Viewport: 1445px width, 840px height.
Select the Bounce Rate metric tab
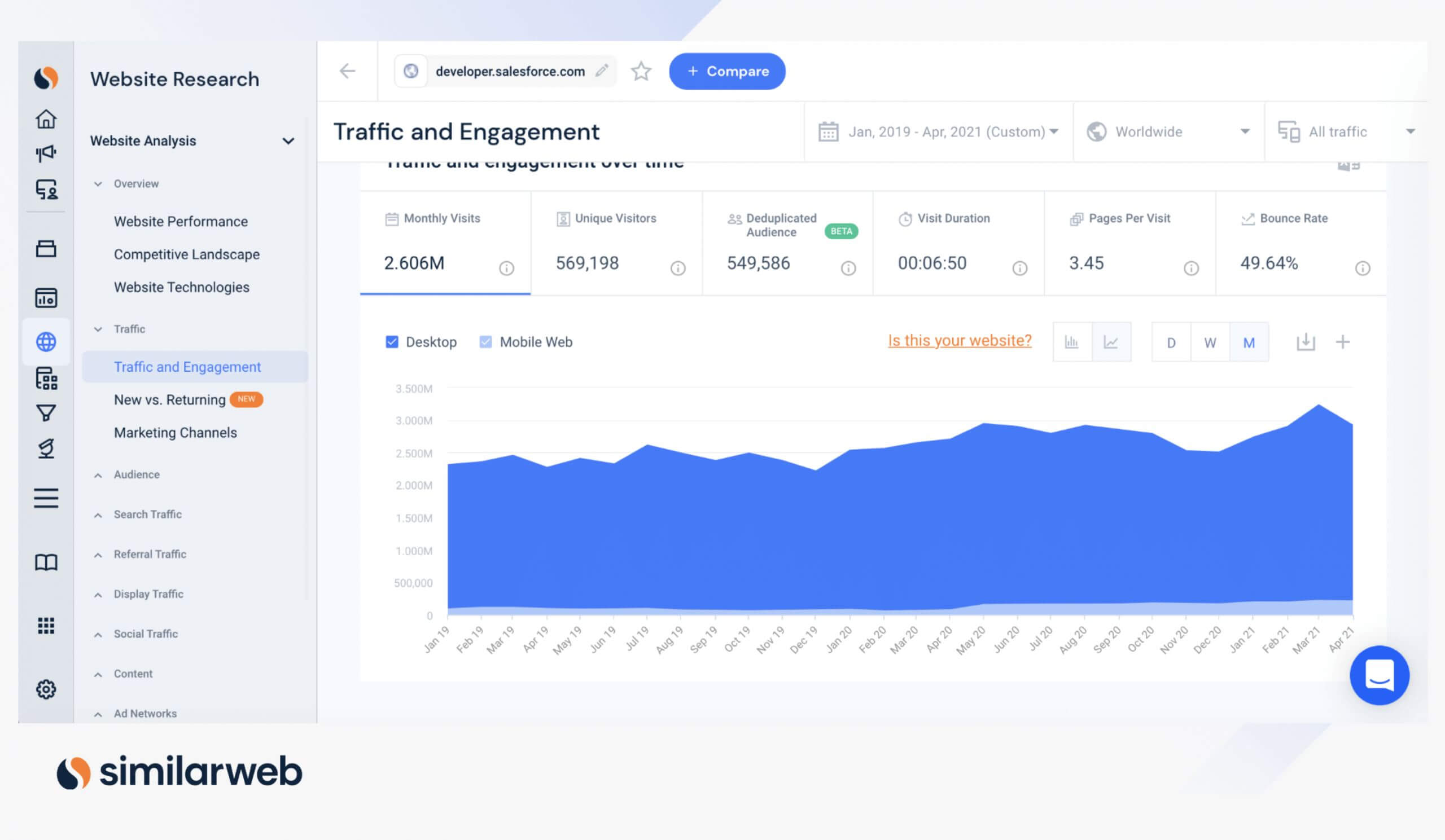(1301, 243)
